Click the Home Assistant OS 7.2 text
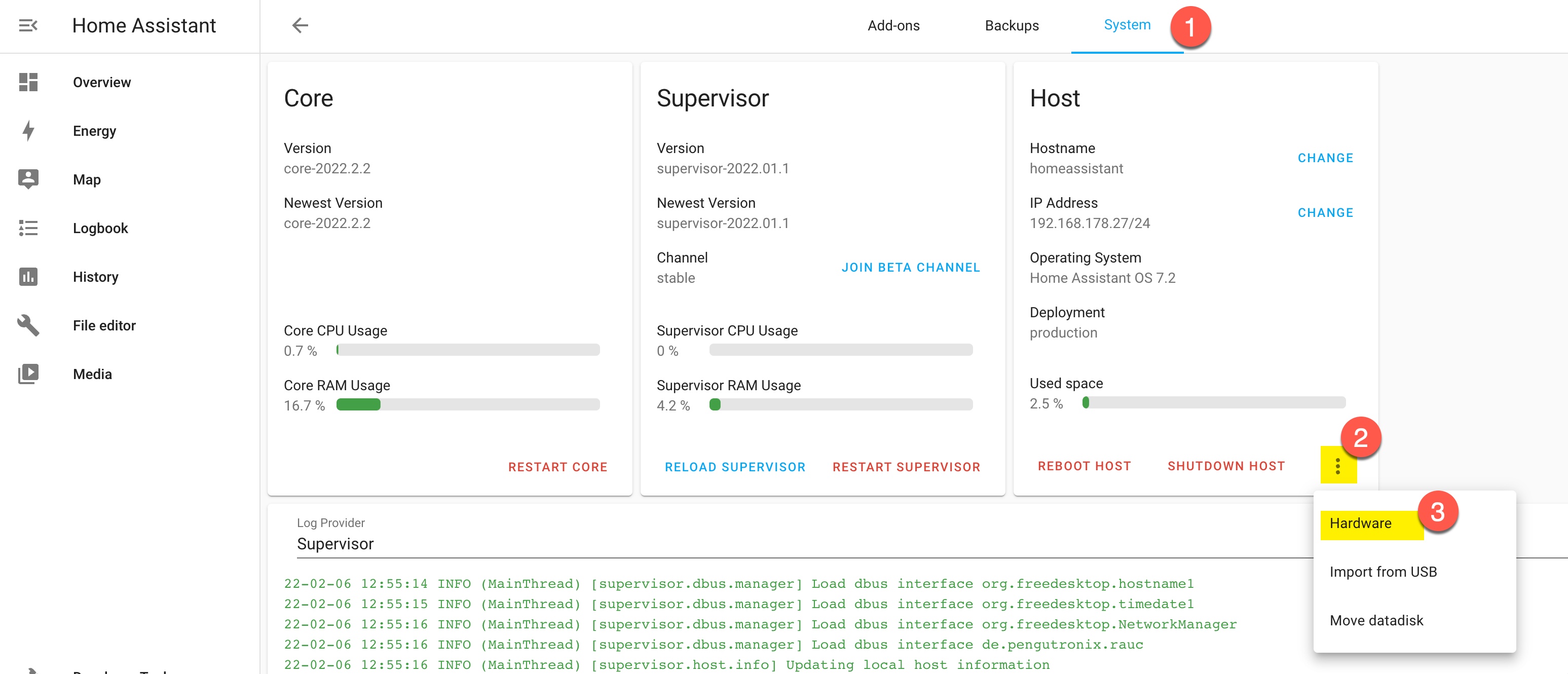 point(1102,278)
